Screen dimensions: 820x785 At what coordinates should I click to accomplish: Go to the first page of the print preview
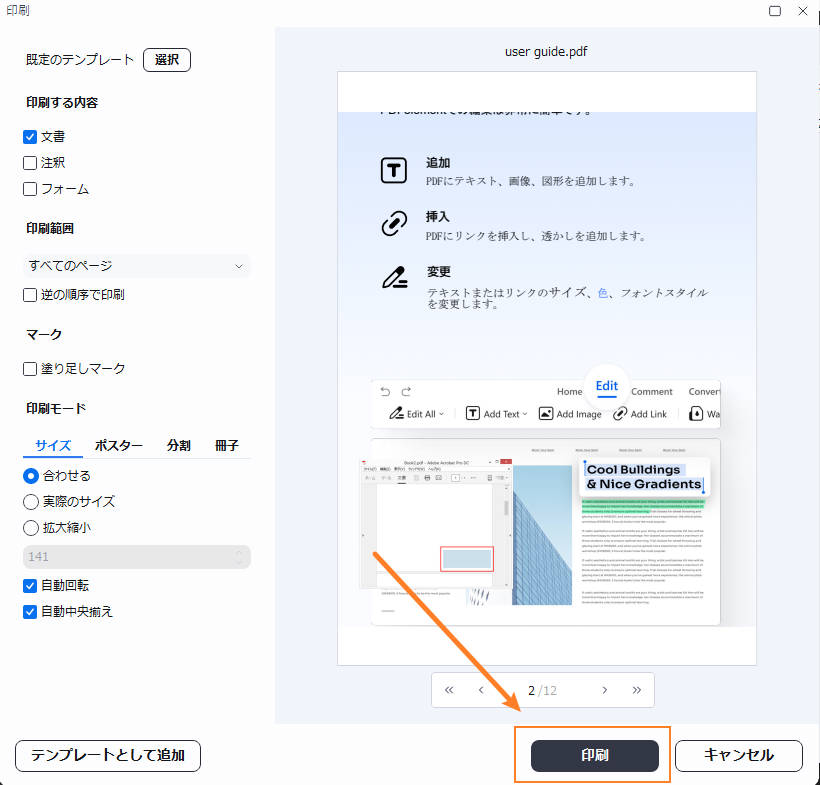(x=448, y=690)
